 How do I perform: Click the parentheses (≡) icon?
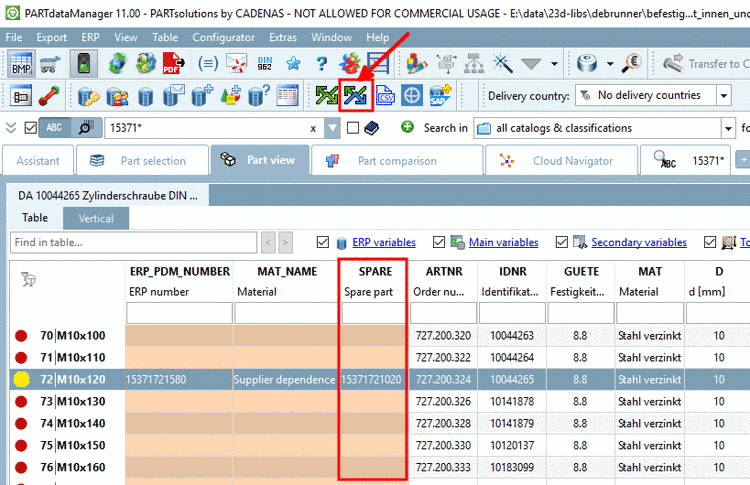[208, 64]
